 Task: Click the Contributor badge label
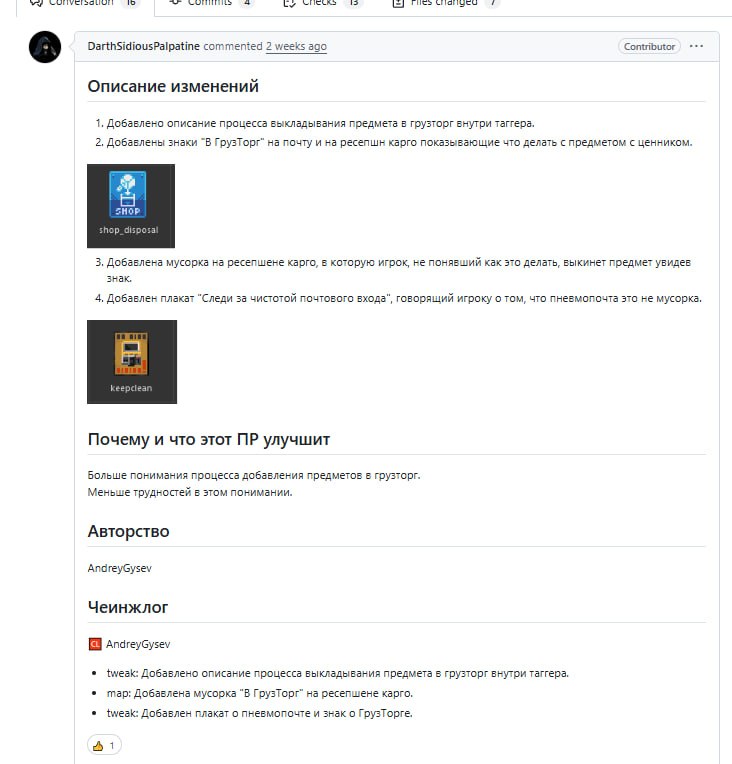(x=649, y=46)
